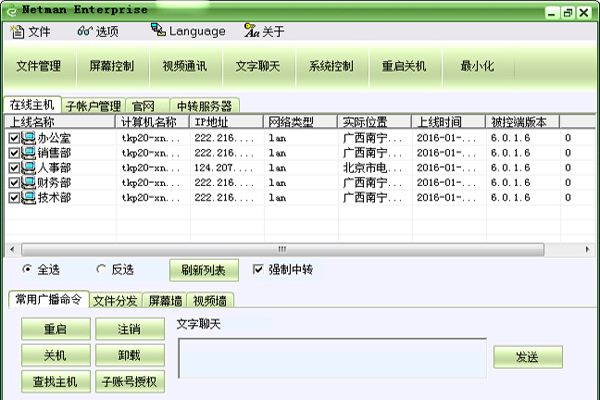Click the glasses icon beside 选项
The width and height of the screenshot is (600, 400).
click(x=84, y=31)
